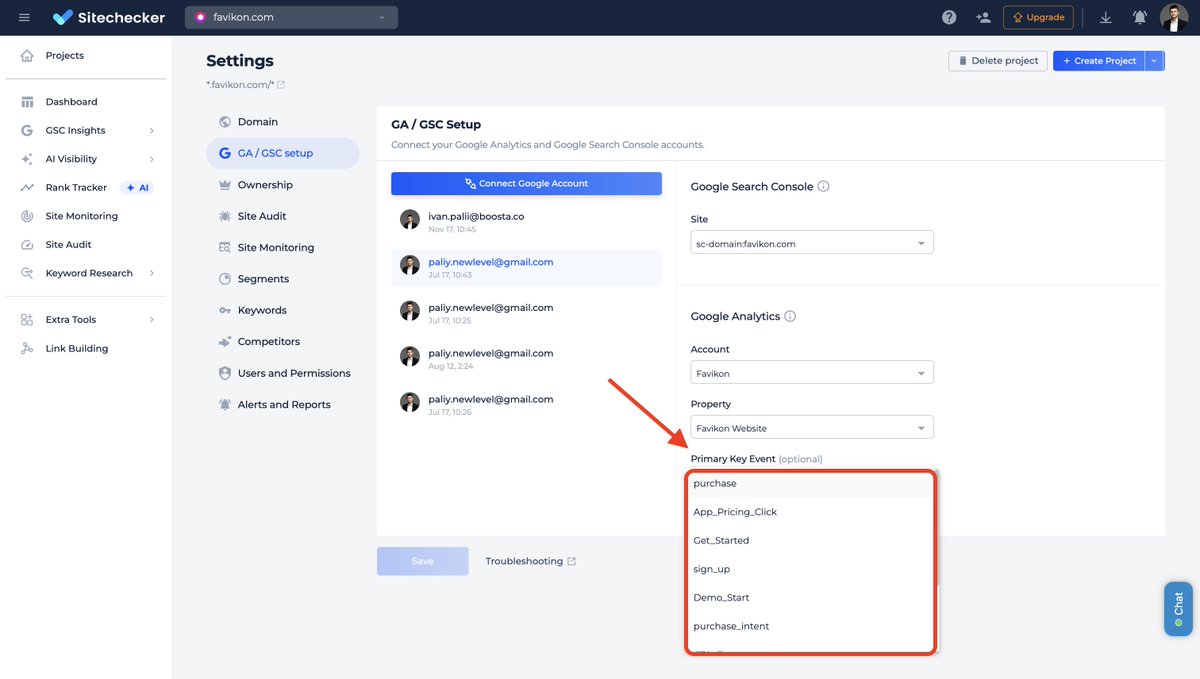
Task: Click the Extra Tools icon
Action: click(x=27, y=320)
